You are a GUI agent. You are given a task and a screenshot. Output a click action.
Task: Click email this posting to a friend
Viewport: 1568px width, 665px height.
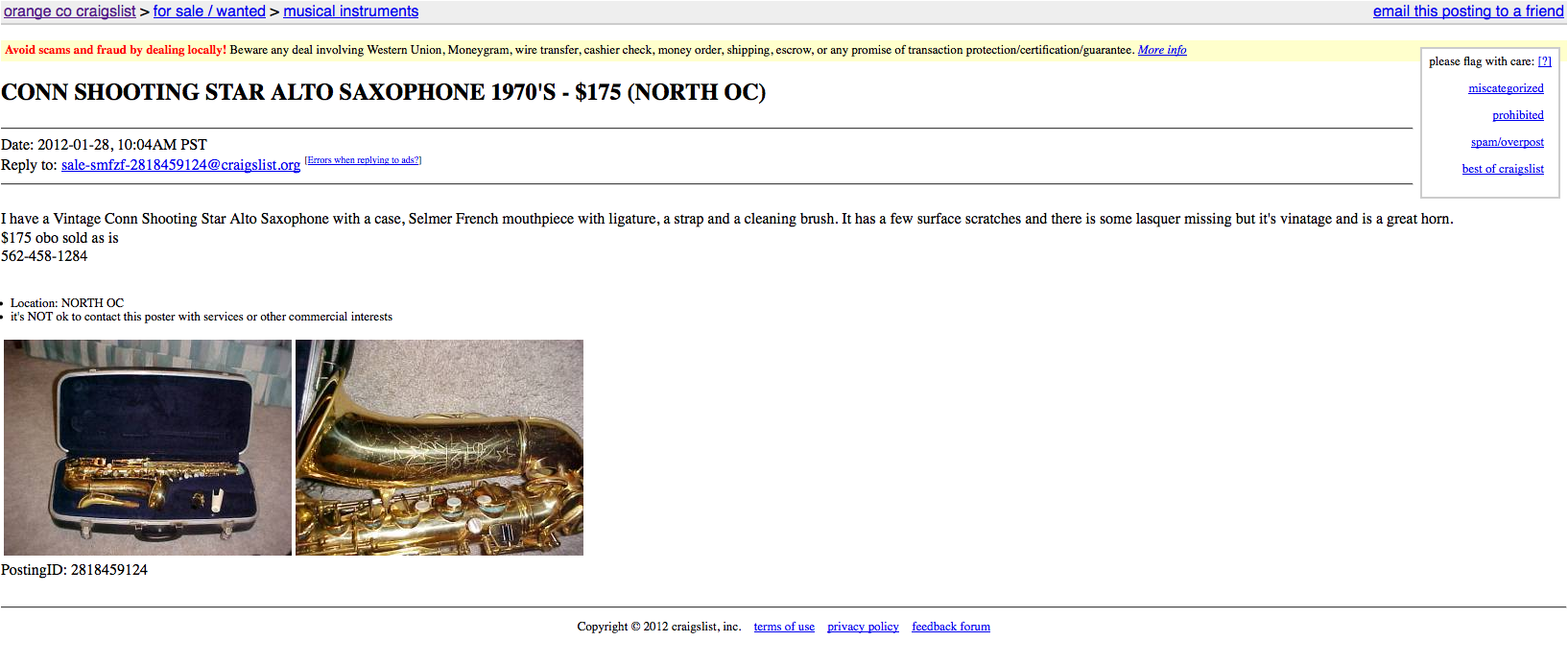(1468, 12)
